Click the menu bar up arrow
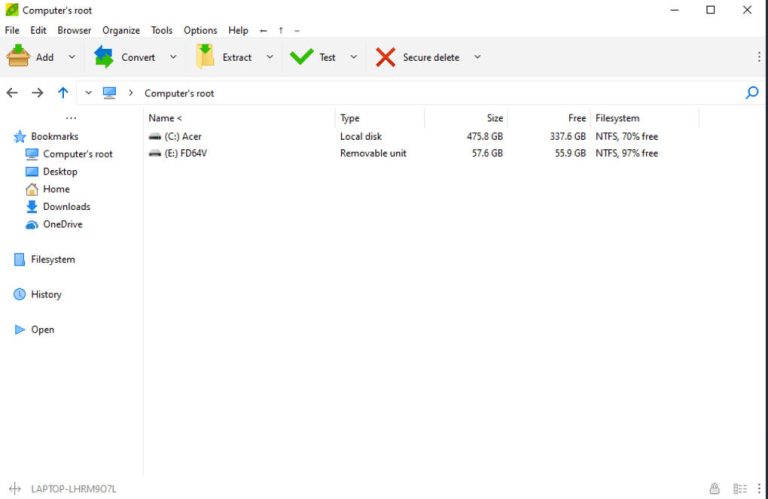This screenshot has width=768, height=499. pyautogui.click(x=281, y=30)
